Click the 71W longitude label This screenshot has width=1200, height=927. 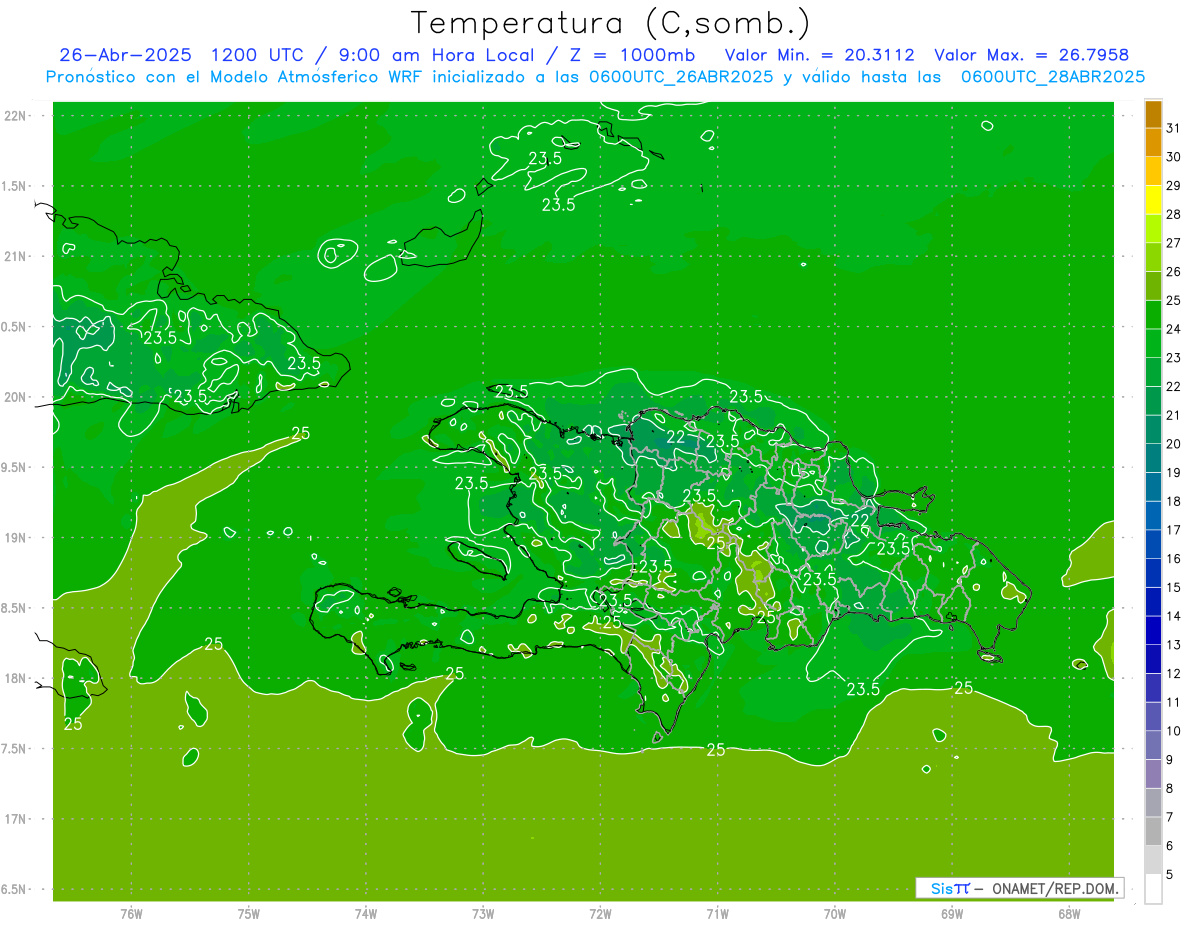(x=717, y=914)
